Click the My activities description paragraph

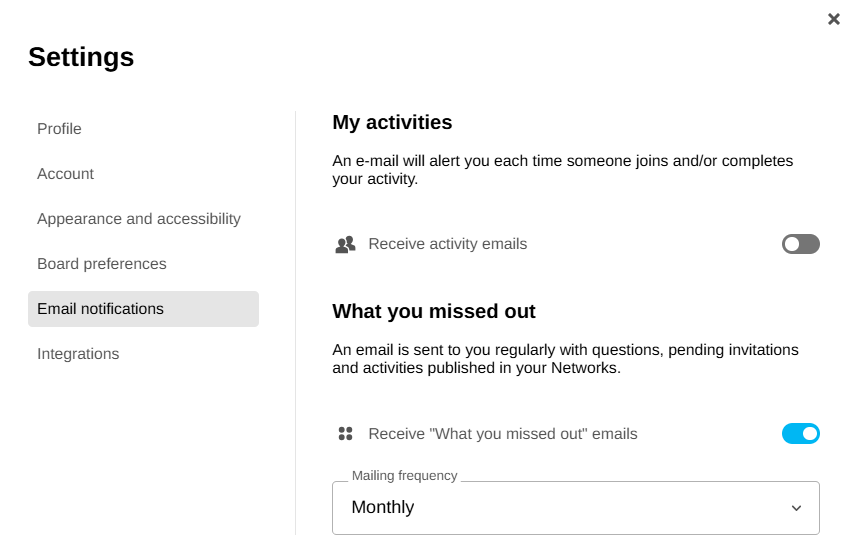(x=562, y=170)
